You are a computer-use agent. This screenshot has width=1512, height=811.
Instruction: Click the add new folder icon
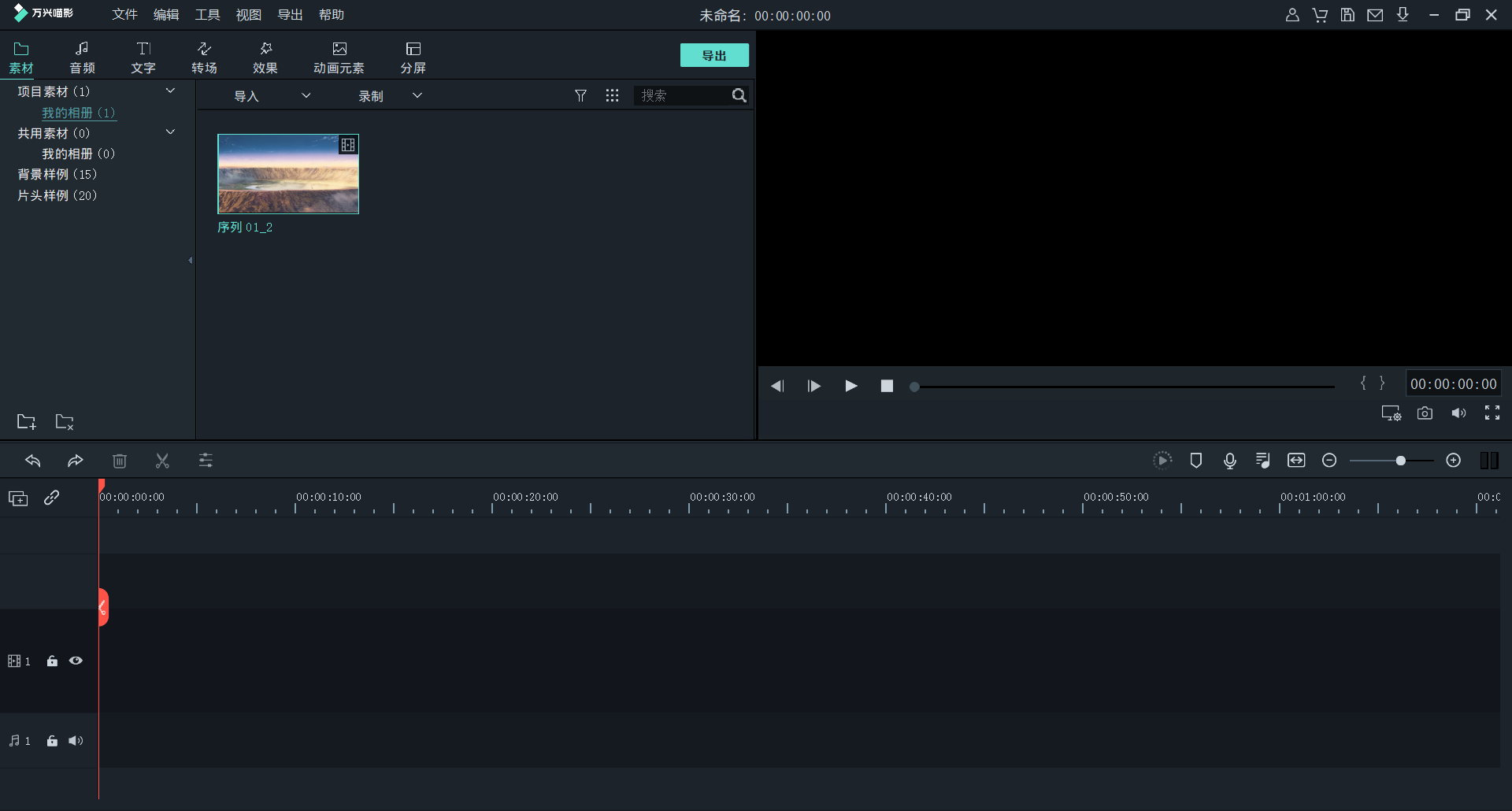(26, 422)
